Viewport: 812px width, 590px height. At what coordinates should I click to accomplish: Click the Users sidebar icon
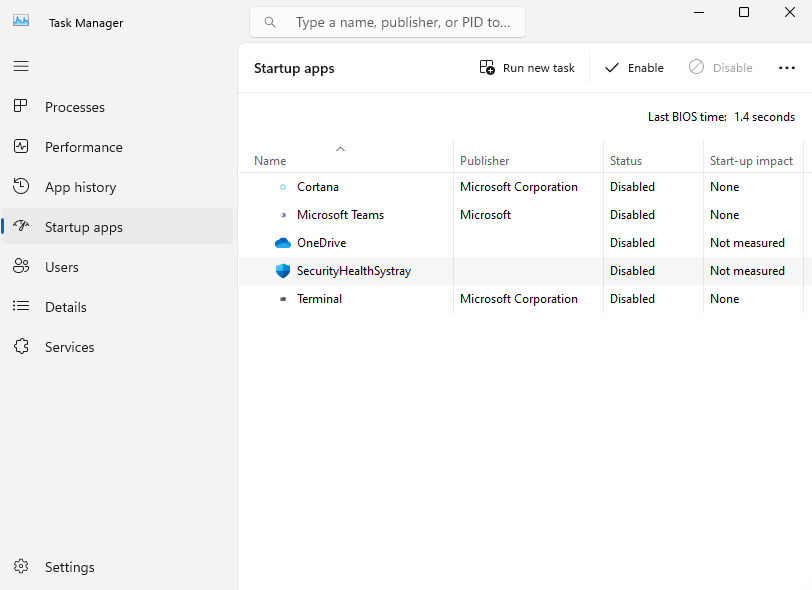tap(21, 267)
